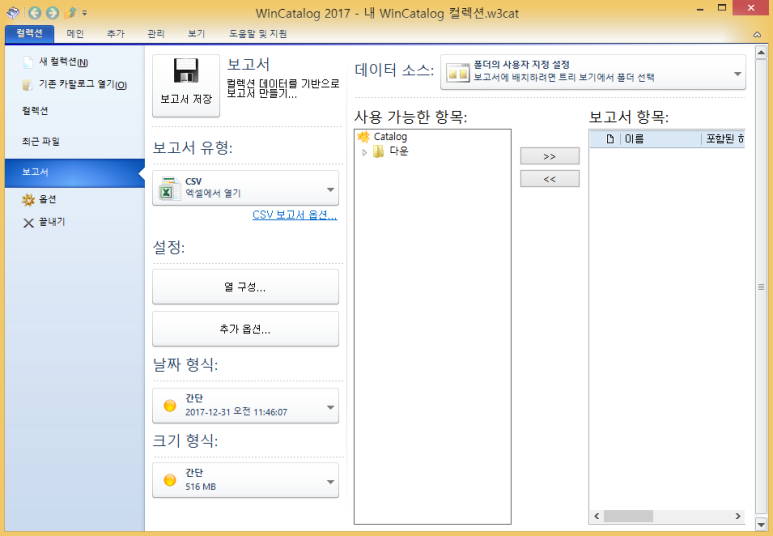The image size is (773, 536).
Task: Click the main vertical scrollbar up arrow
Action: tap(761, 52)
